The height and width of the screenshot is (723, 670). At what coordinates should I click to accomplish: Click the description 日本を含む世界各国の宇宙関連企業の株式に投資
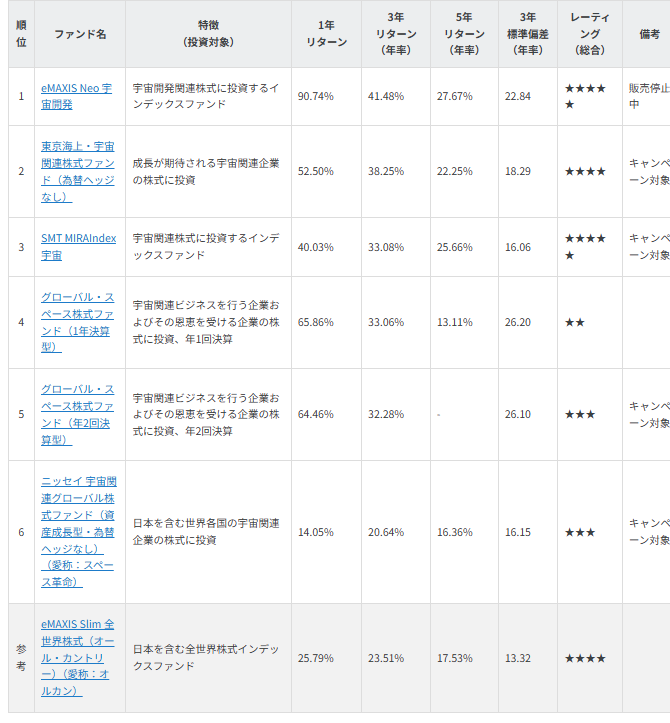206,532
